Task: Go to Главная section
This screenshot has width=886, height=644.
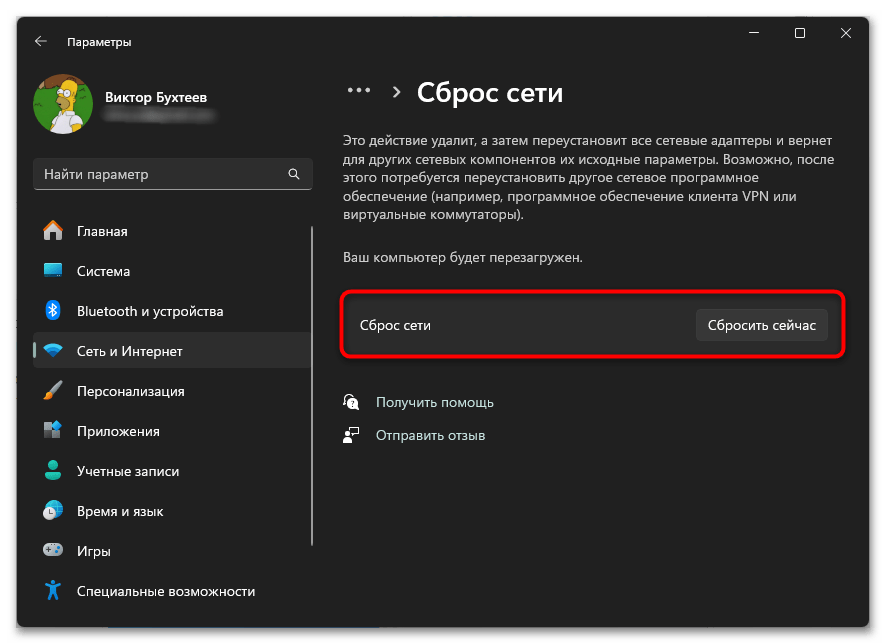Action: (102, 232)
